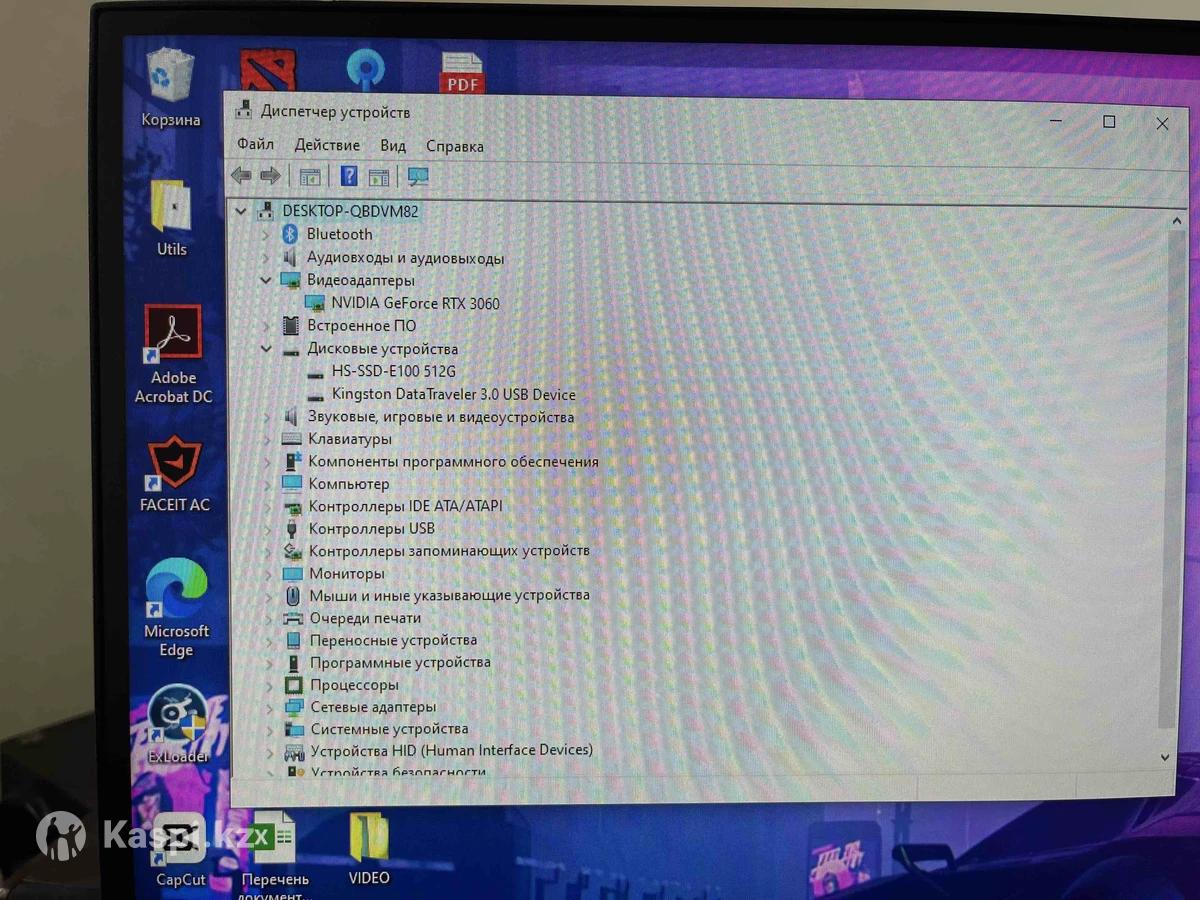This screenshot has width=1200, height=900.
Task: Select the Utils folder on desktop
Action: (x=171, y=208)
